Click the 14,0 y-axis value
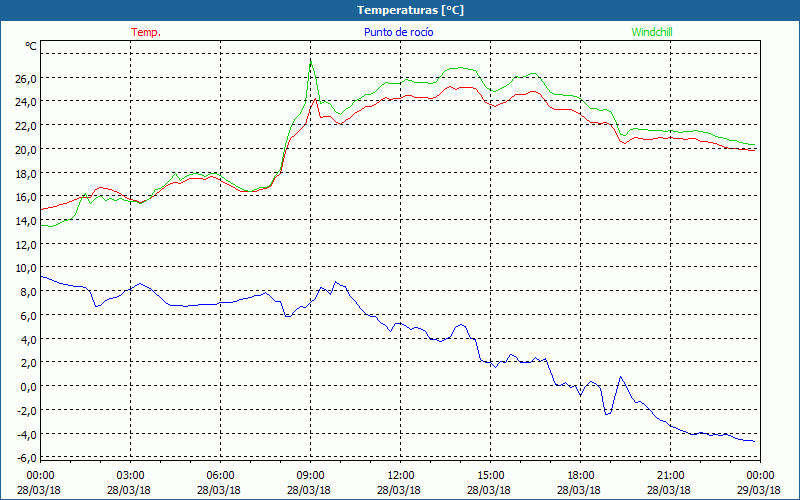 [x=25, y=221]
